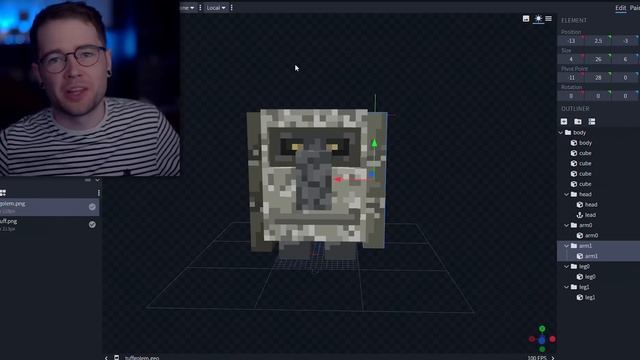Click the blue center of navigation gizmo

pyautogui.click(x=542, y=339)
